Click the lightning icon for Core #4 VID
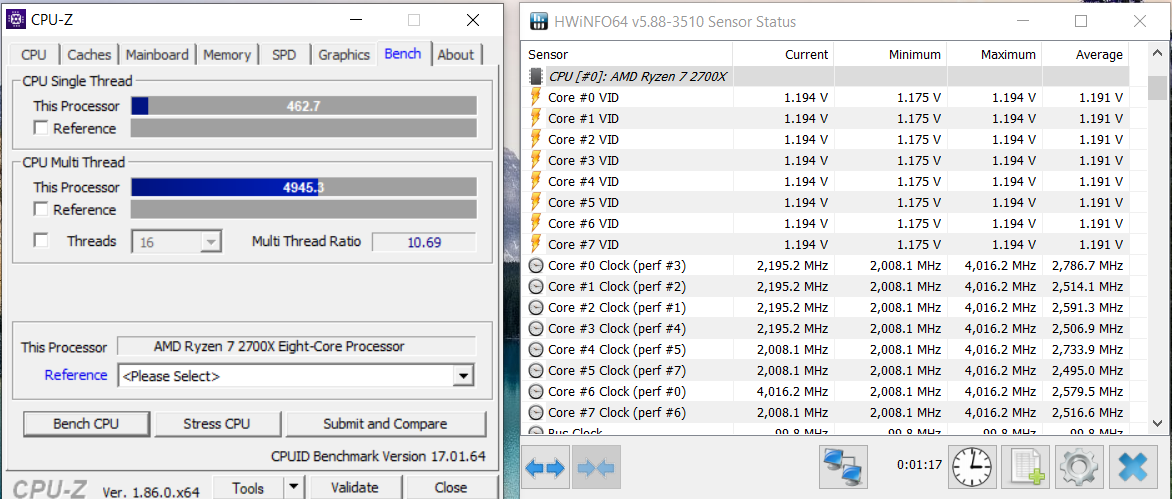The image size is (1172, 499). point(536,181)
